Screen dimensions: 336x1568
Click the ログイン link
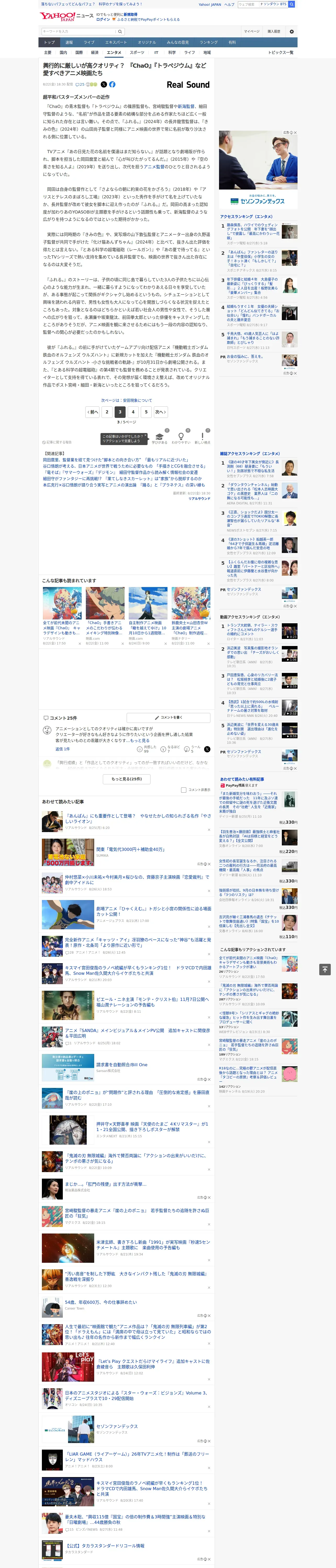tap(103, 20)
